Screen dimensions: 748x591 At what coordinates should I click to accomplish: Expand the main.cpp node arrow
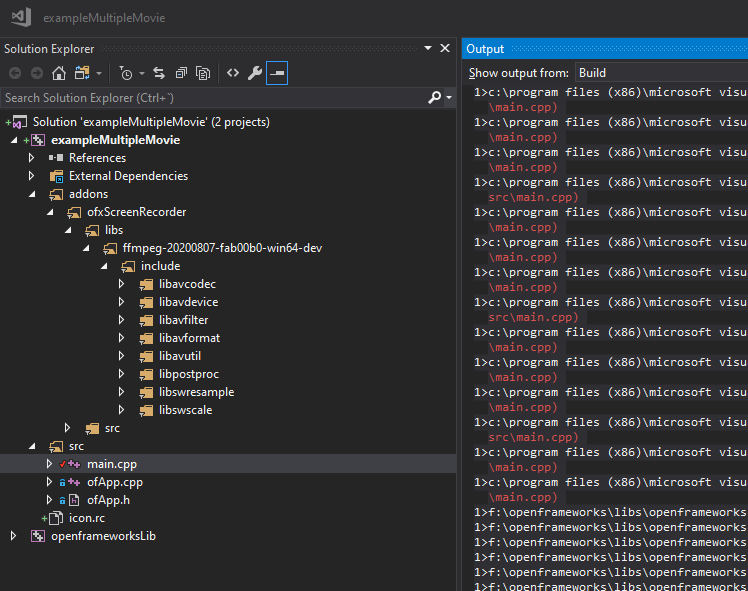click(x=49, y=464)
